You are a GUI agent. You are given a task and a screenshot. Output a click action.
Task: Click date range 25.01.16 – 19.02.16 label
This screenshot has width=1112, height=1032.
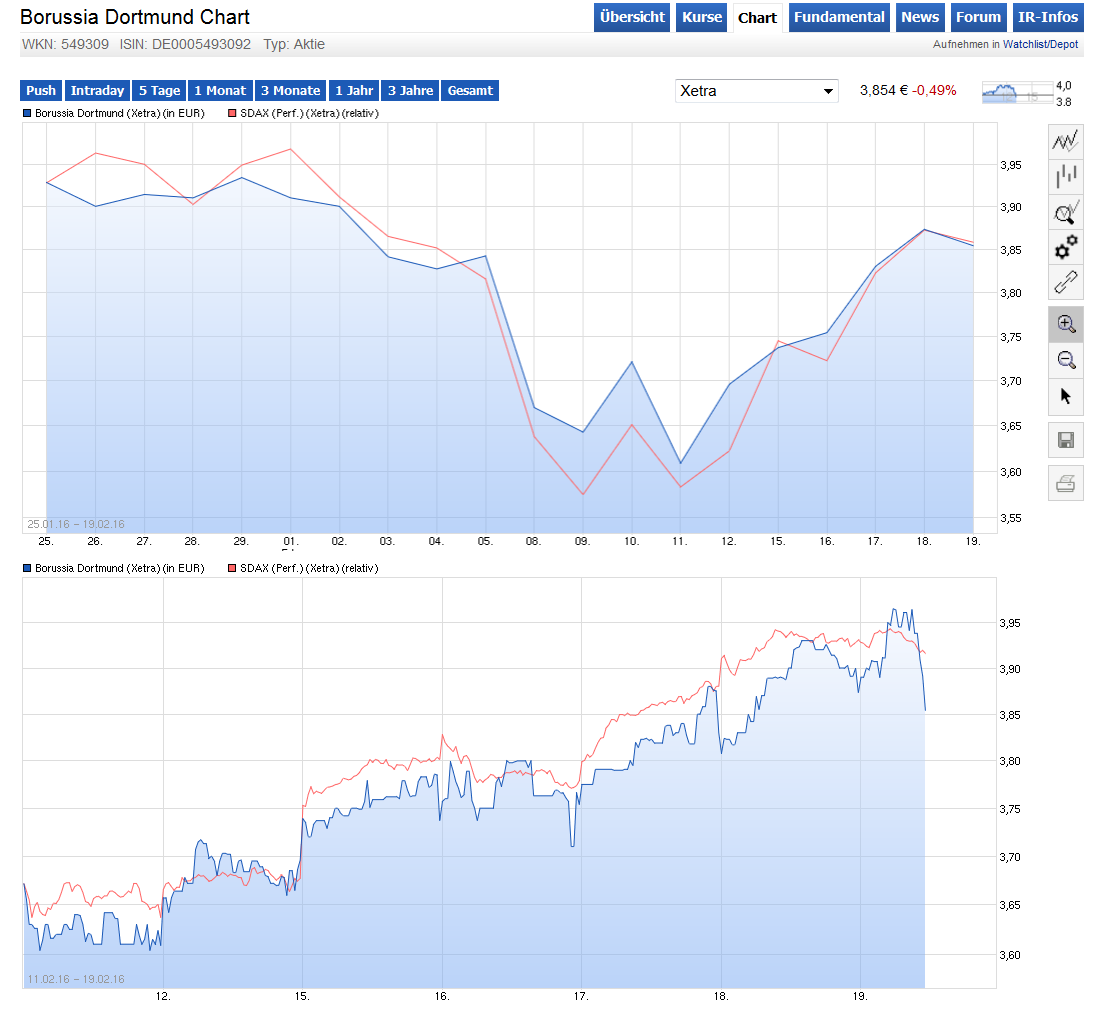[x=76, y=525]
